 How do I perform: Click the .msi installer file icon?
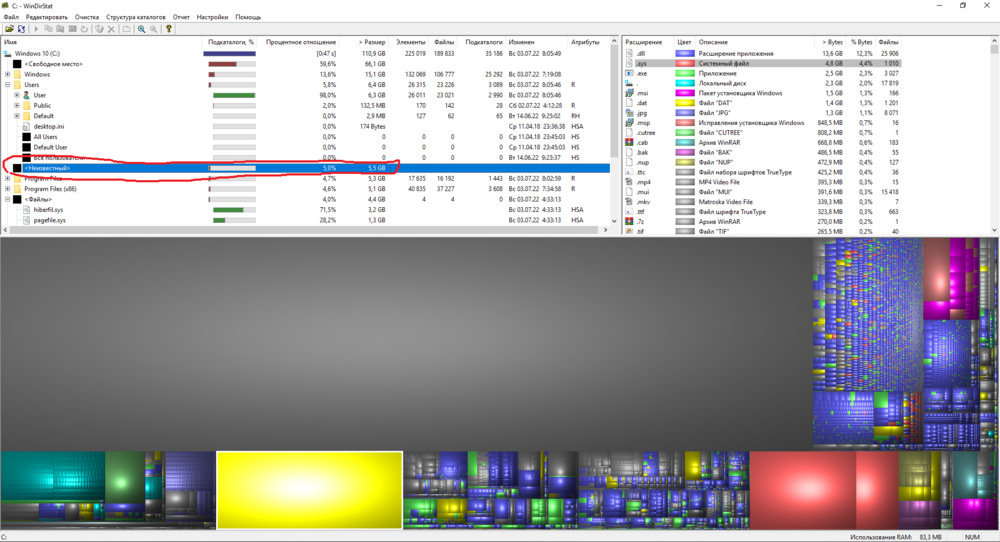pyautogui.click(x=631, y=93)
